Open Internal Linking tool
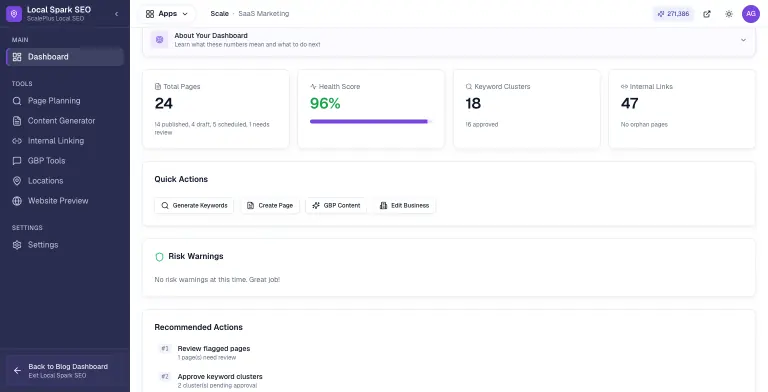Image resolution: width=768 pixels, height=392 pixels. pos(65,141)
